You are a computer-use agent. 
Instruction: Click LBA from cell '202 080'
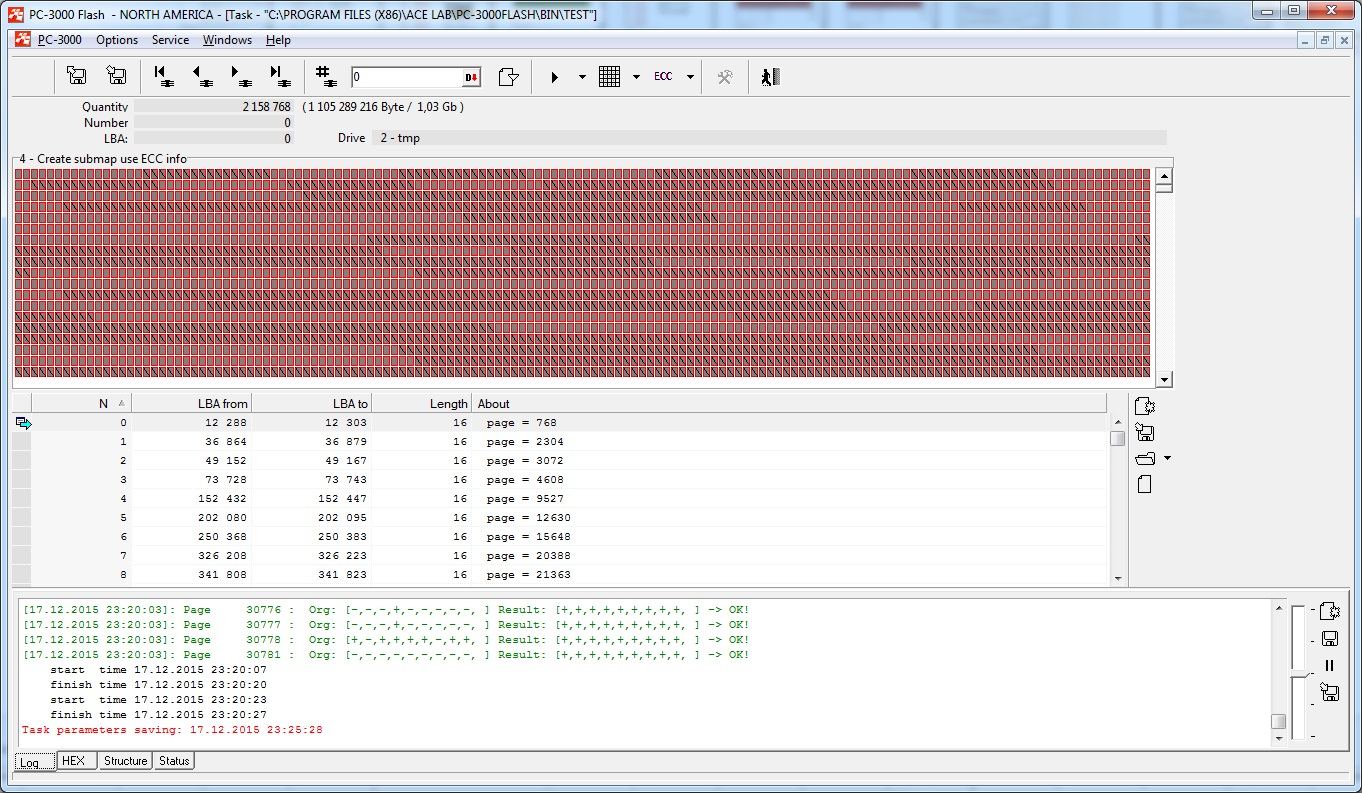191,518
